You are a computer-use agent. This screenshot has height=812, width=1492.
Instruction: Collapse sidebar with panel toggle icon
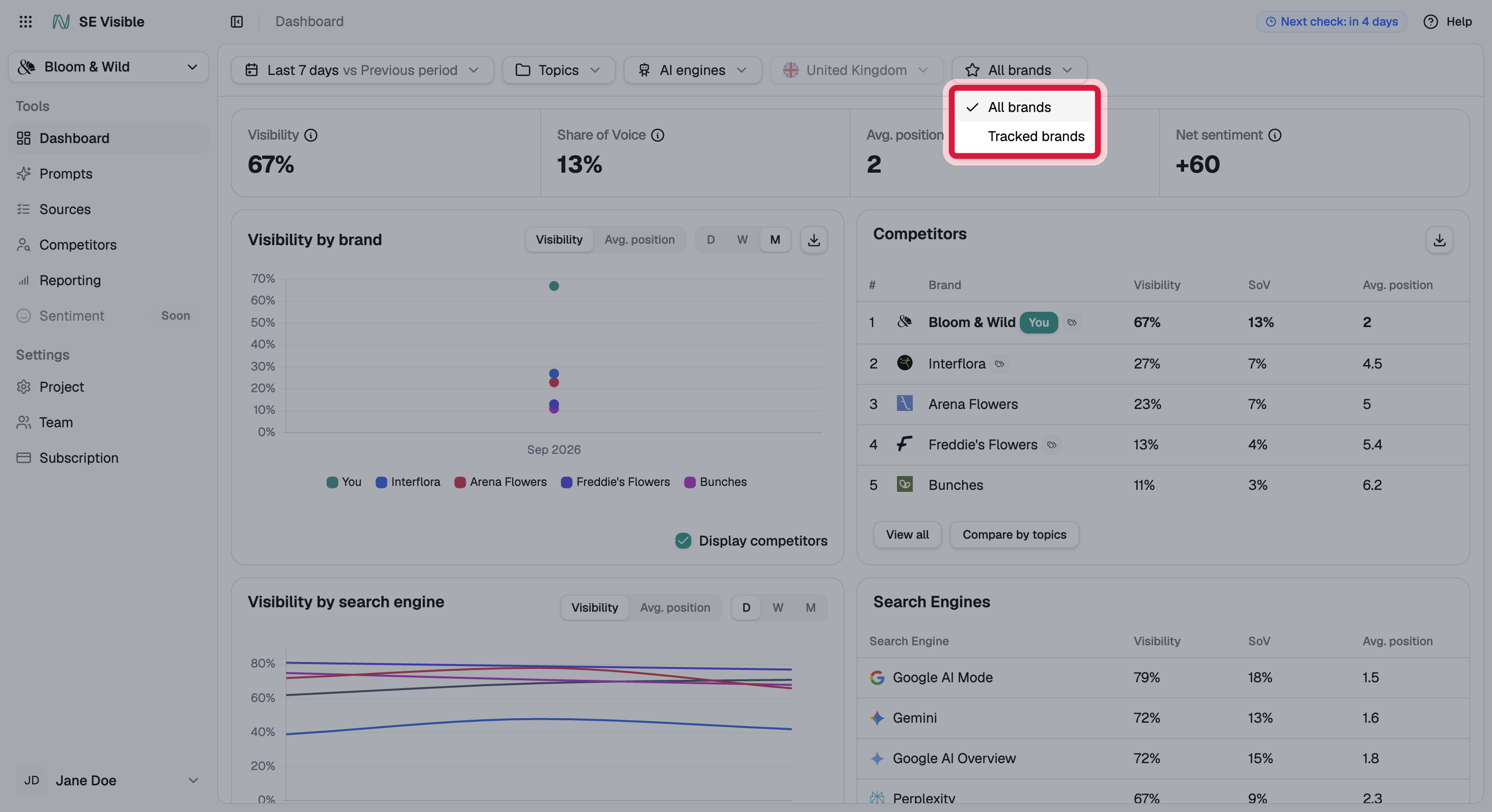236,21
